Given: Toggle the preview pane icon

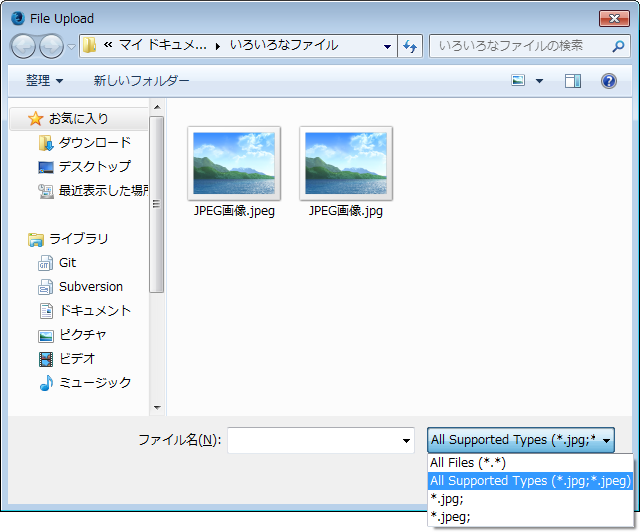Looking at the screenshot, I should 573,81.
